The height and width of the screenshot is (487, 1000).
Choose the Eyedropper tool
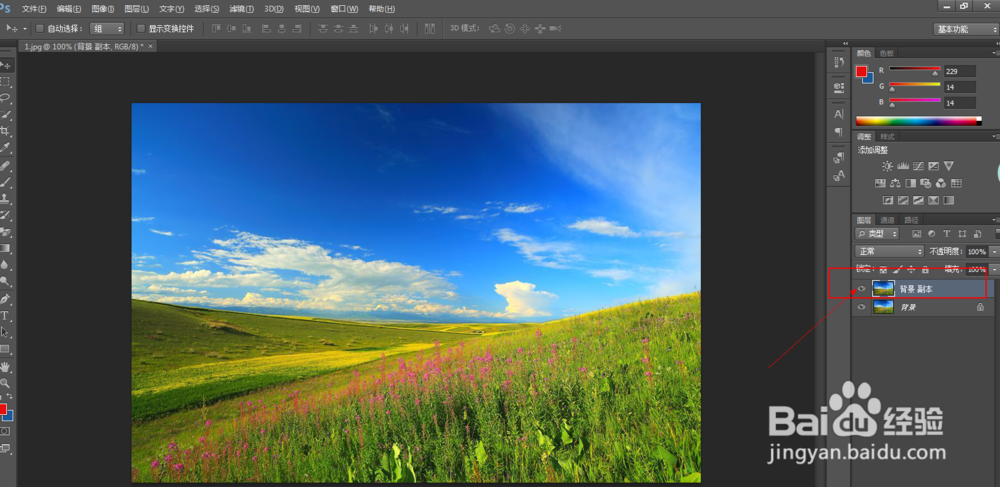pos(5,148)
